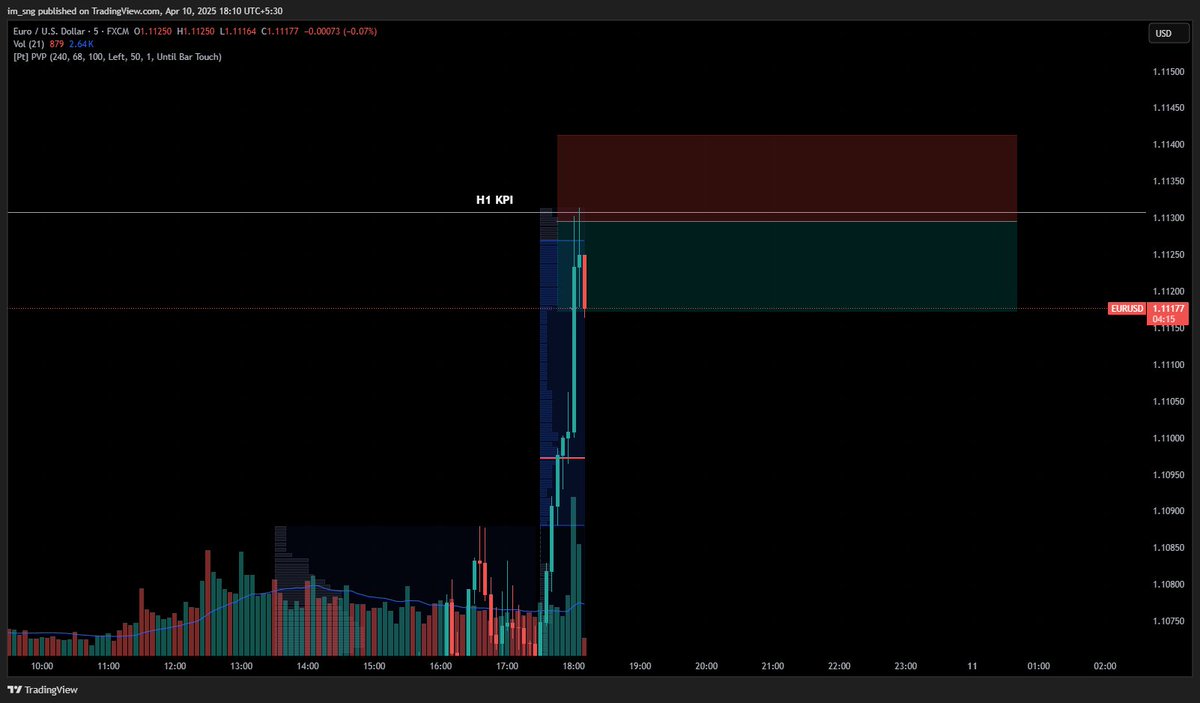Click the 1.11350 price axis label
Screen dimensions: 1200x703
[1169, 181]
